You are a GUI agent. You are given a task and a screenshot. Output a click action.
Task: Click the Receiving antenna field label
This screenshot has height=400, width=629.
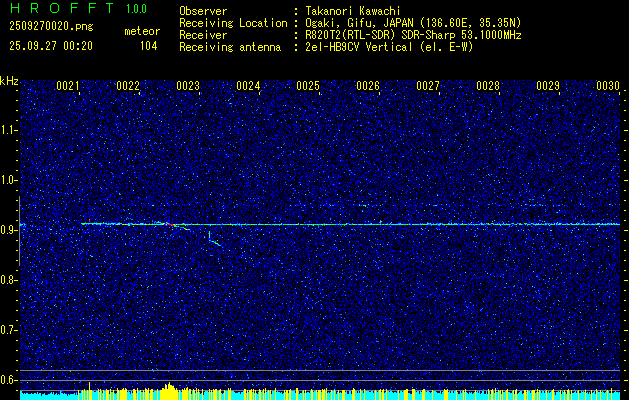click(230, 47)
